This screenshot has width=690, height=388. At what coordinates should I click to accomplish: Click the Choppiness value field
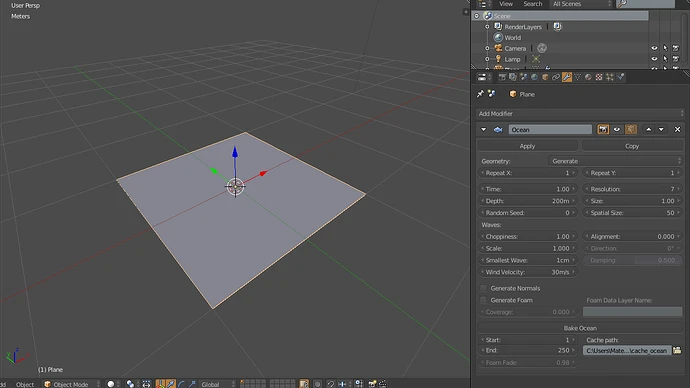point(528,237)
